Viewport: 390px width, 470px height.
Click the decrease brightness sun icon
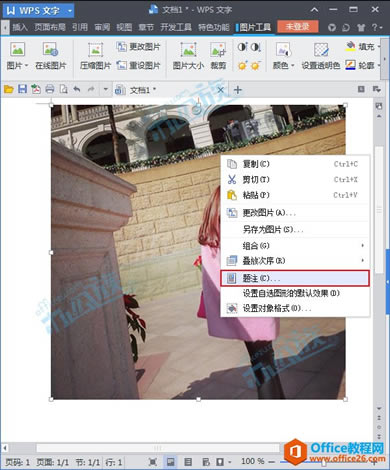pyautogui.click(x=255, y=66)
